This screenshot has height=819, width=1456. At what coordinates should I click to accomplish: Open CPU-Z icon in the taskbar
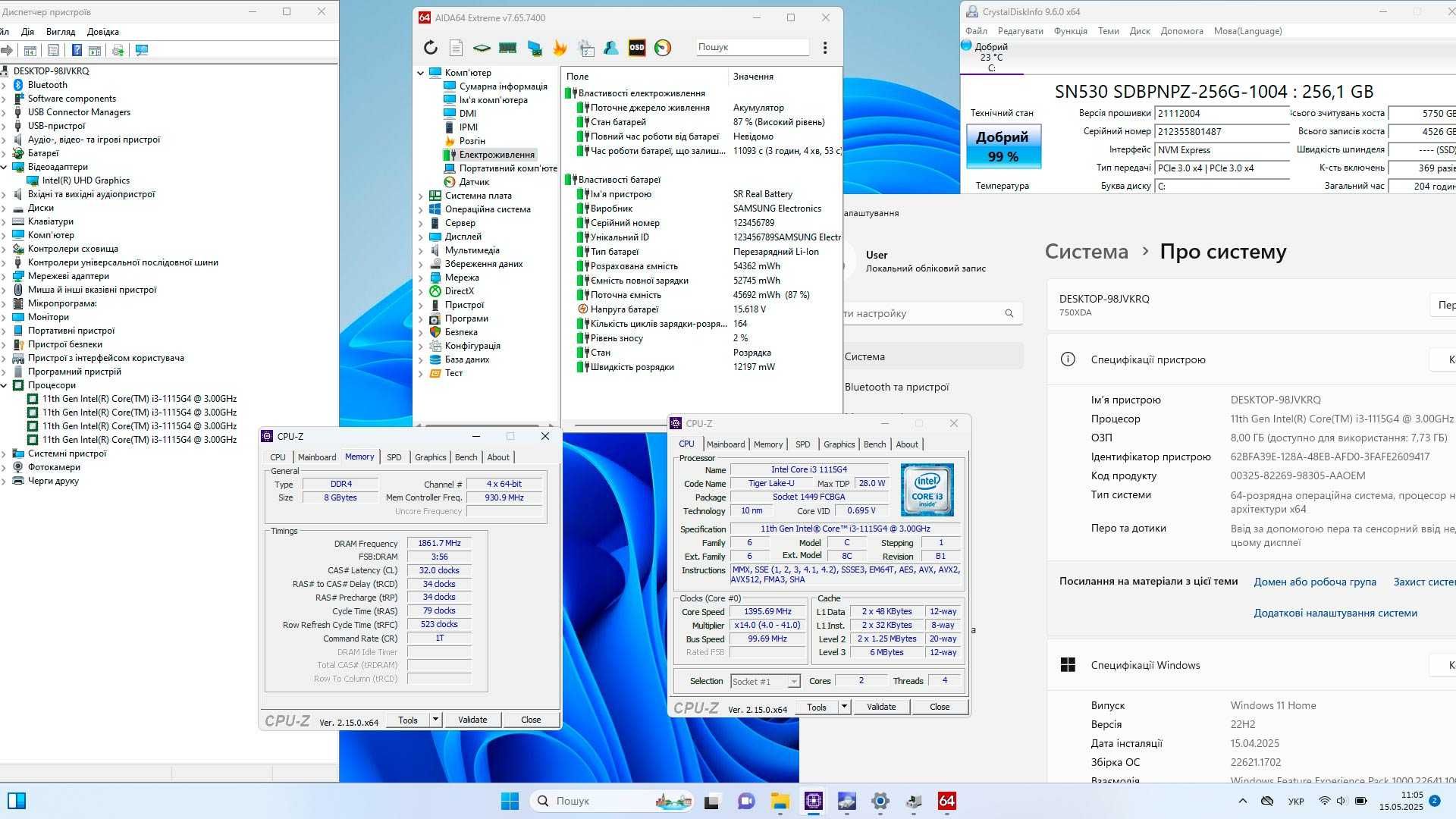(814, 801)
